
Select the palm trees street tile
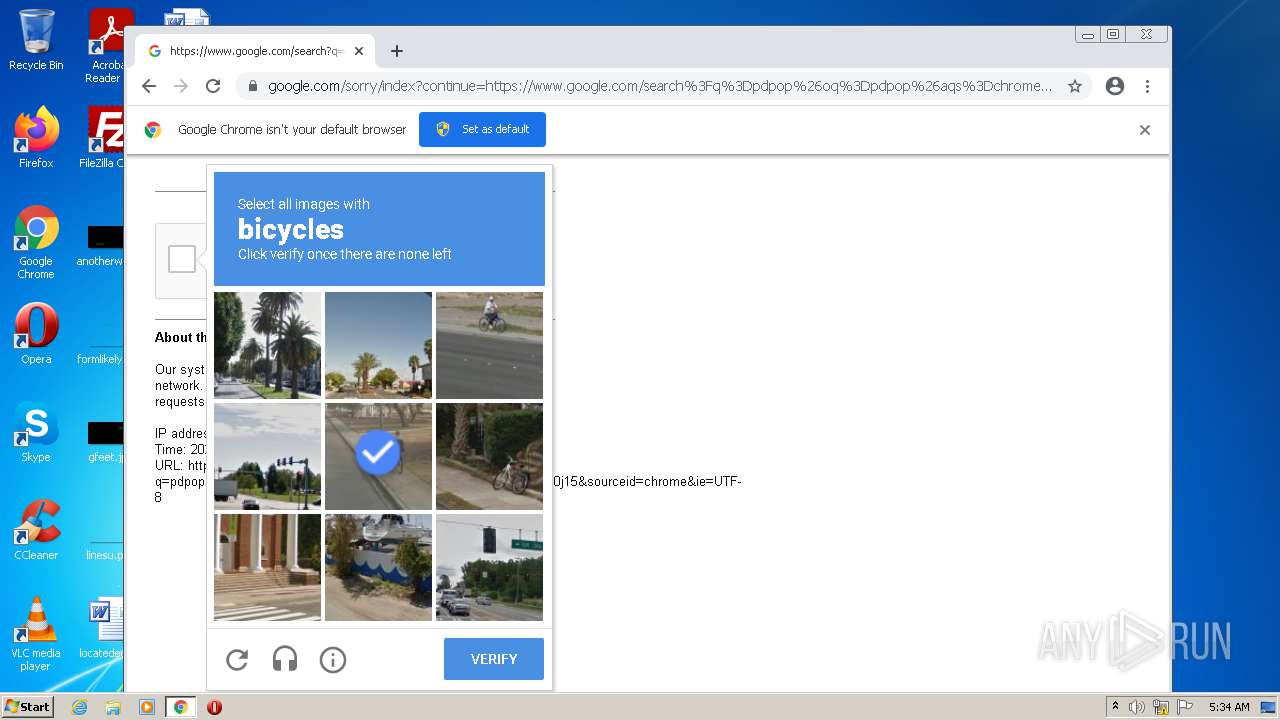(x=267, y=345)
